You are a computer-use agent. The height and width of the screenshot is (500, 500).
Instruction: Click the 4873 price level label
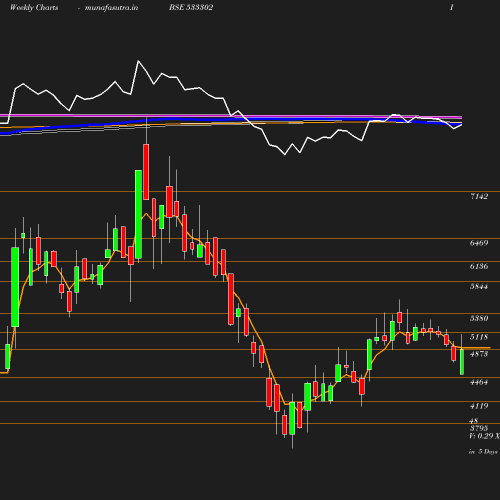tap(479, 354)
